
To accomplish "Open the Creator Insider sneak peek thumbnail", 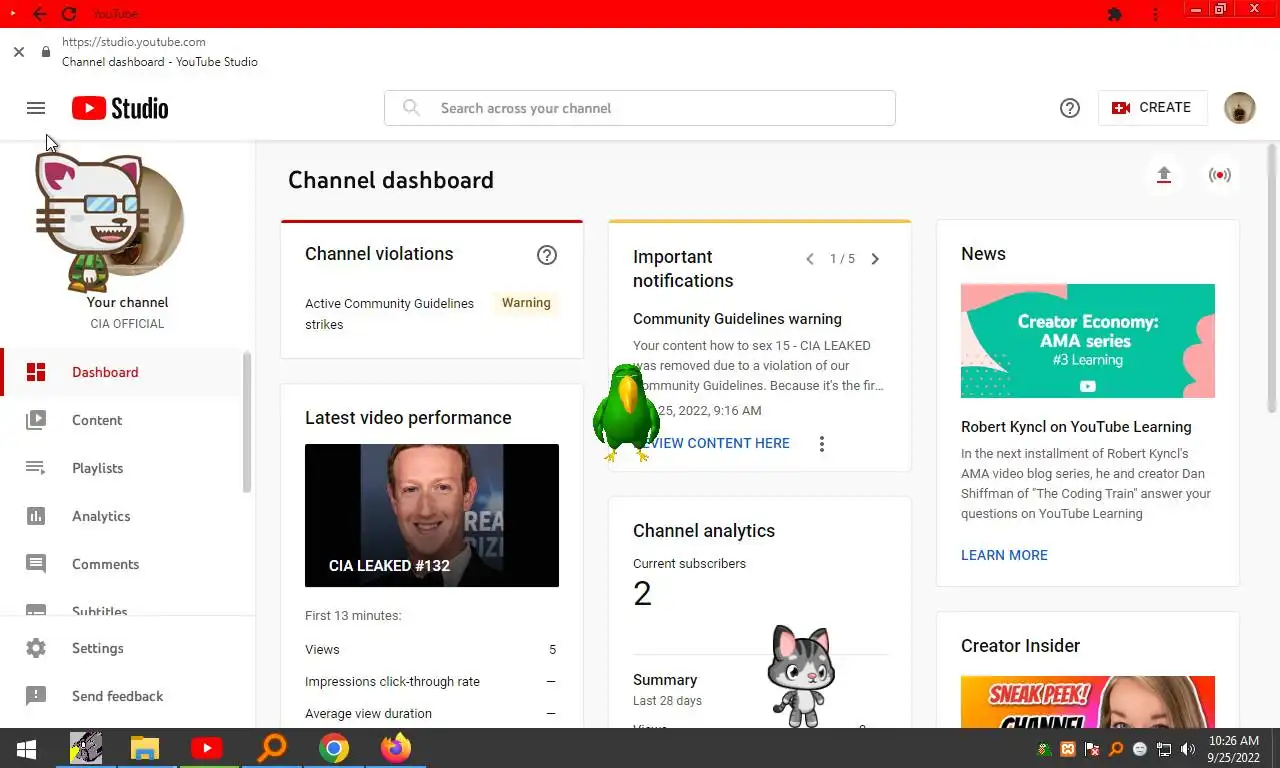I will pos(1088,702).
